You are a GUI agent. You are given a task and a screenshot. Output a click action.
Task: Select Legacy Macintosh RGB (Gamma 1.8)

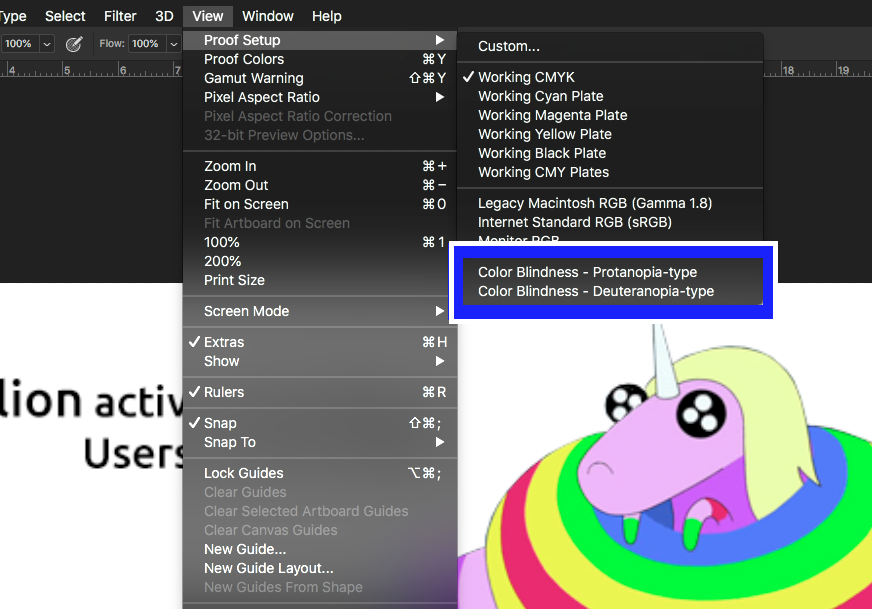[x=610, y=203]
